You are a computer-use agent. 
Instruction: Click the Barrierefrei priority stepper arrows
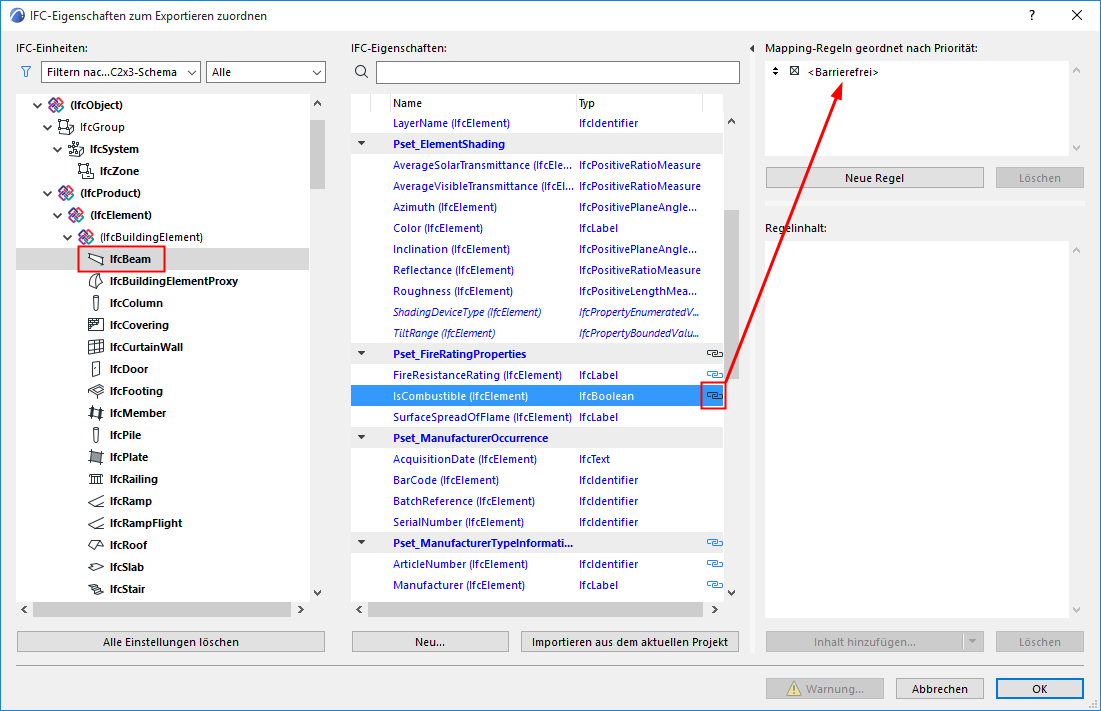click(x=775, y=71)
